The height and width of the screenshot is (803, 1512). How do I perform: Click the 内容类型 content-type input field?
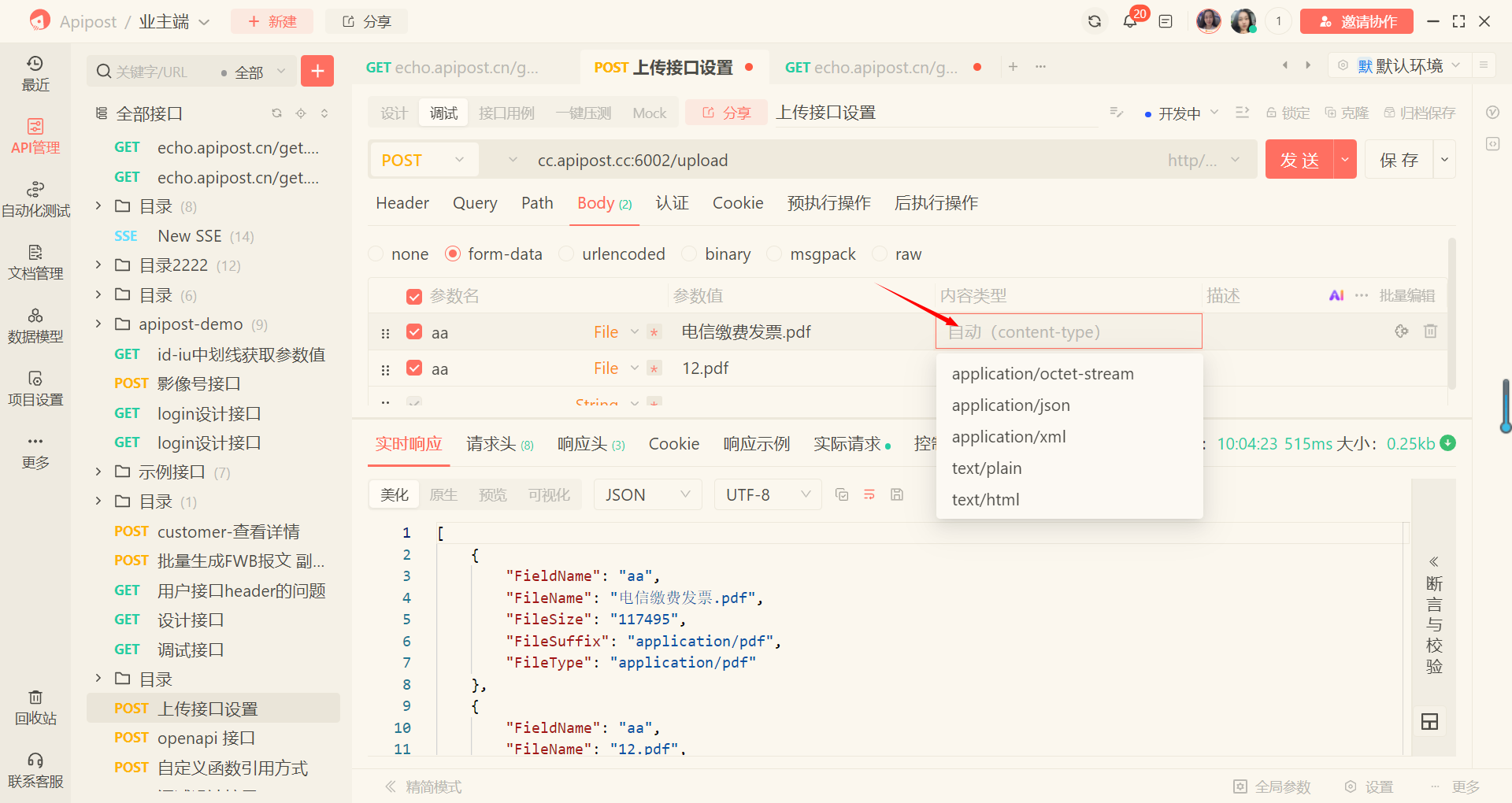[x=1069, y=331]
